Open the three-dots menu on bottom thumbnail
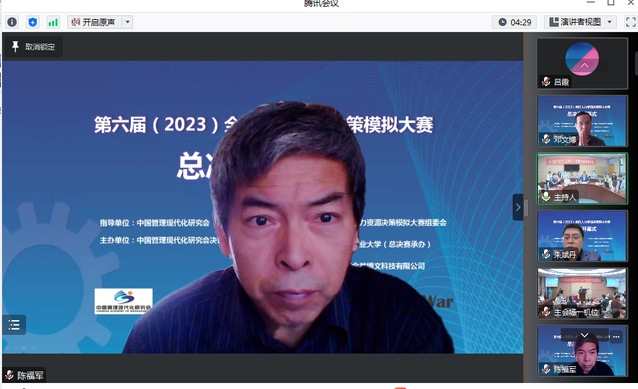 (616, 337)
